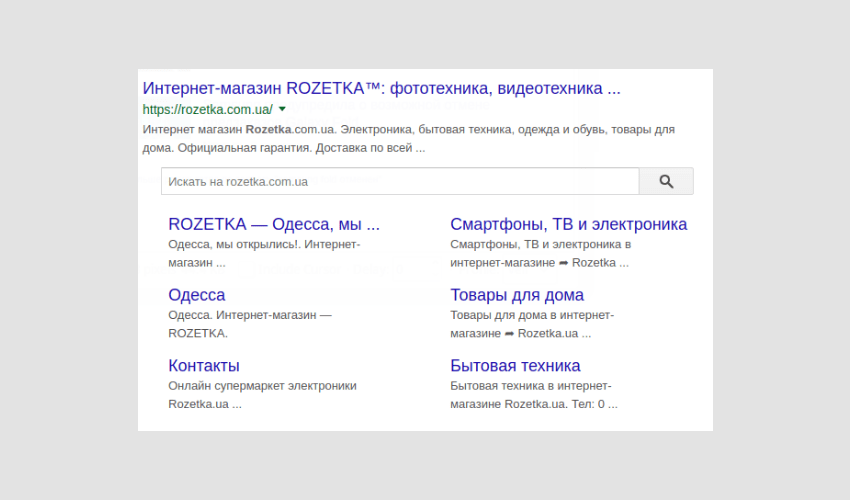Image resolution: width=850 pixels, height=500 pixels.
Task: Open the 'ROZETKA — Одесса, мы ...' sitelink
Action: 274,224
